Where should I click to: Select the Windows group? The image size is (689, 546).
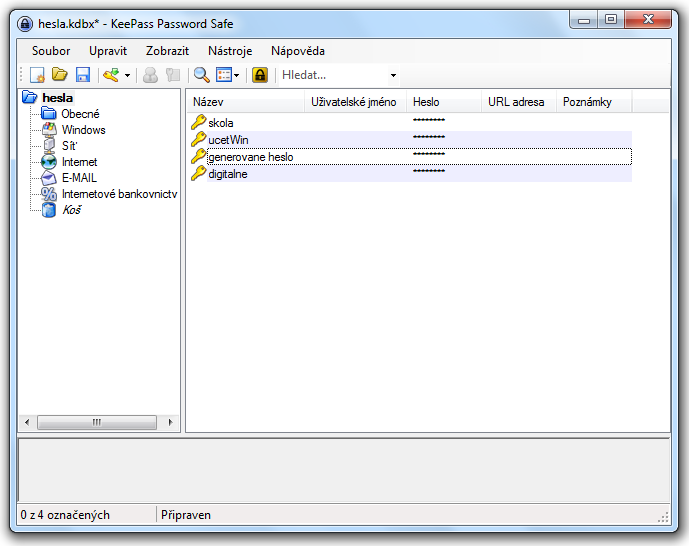[x=83, y=130]
